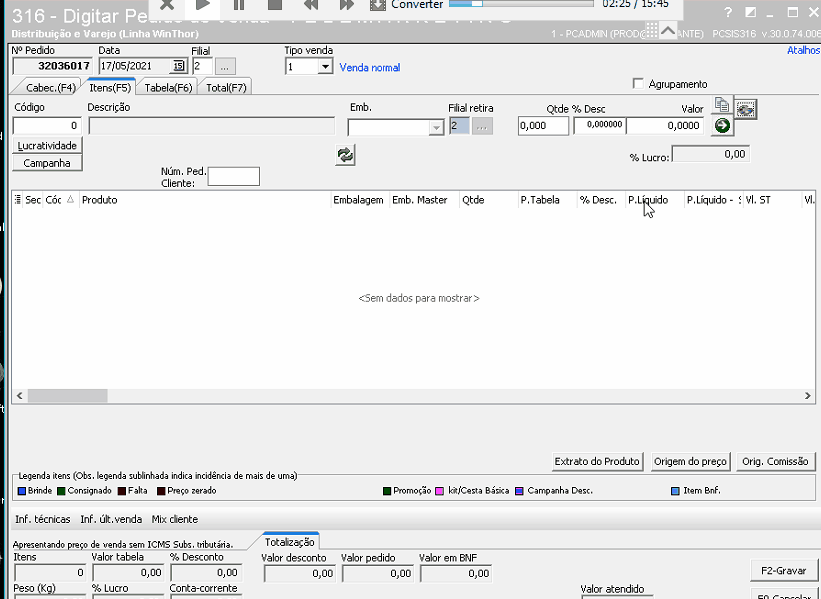The width and height of the screenshot is (821, 599).
Task: Click the Campanha button
Action: coord(47,163)
